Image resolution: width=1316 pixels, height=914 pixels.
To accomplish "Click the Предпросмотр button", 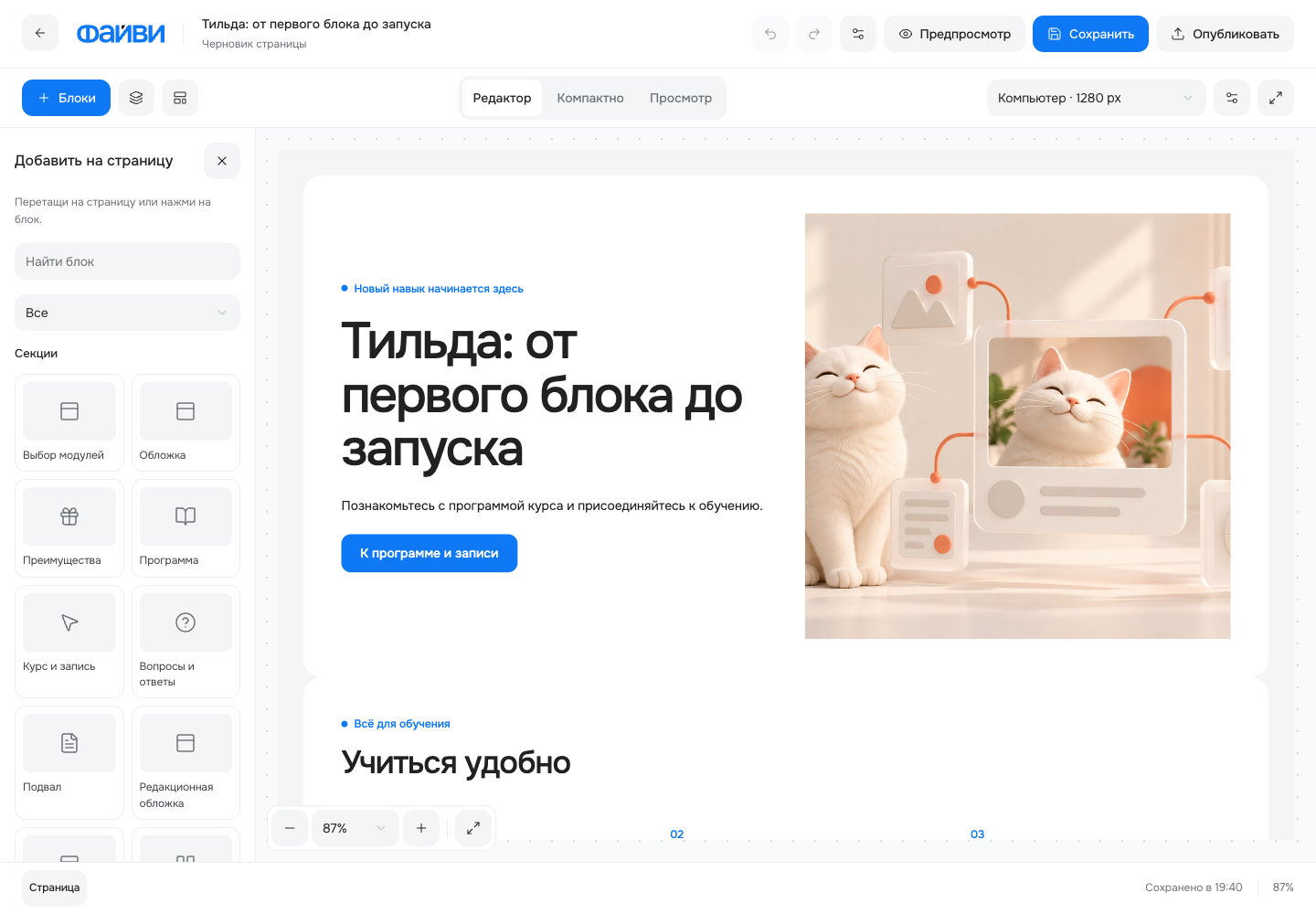I will (x=954, y=34).
